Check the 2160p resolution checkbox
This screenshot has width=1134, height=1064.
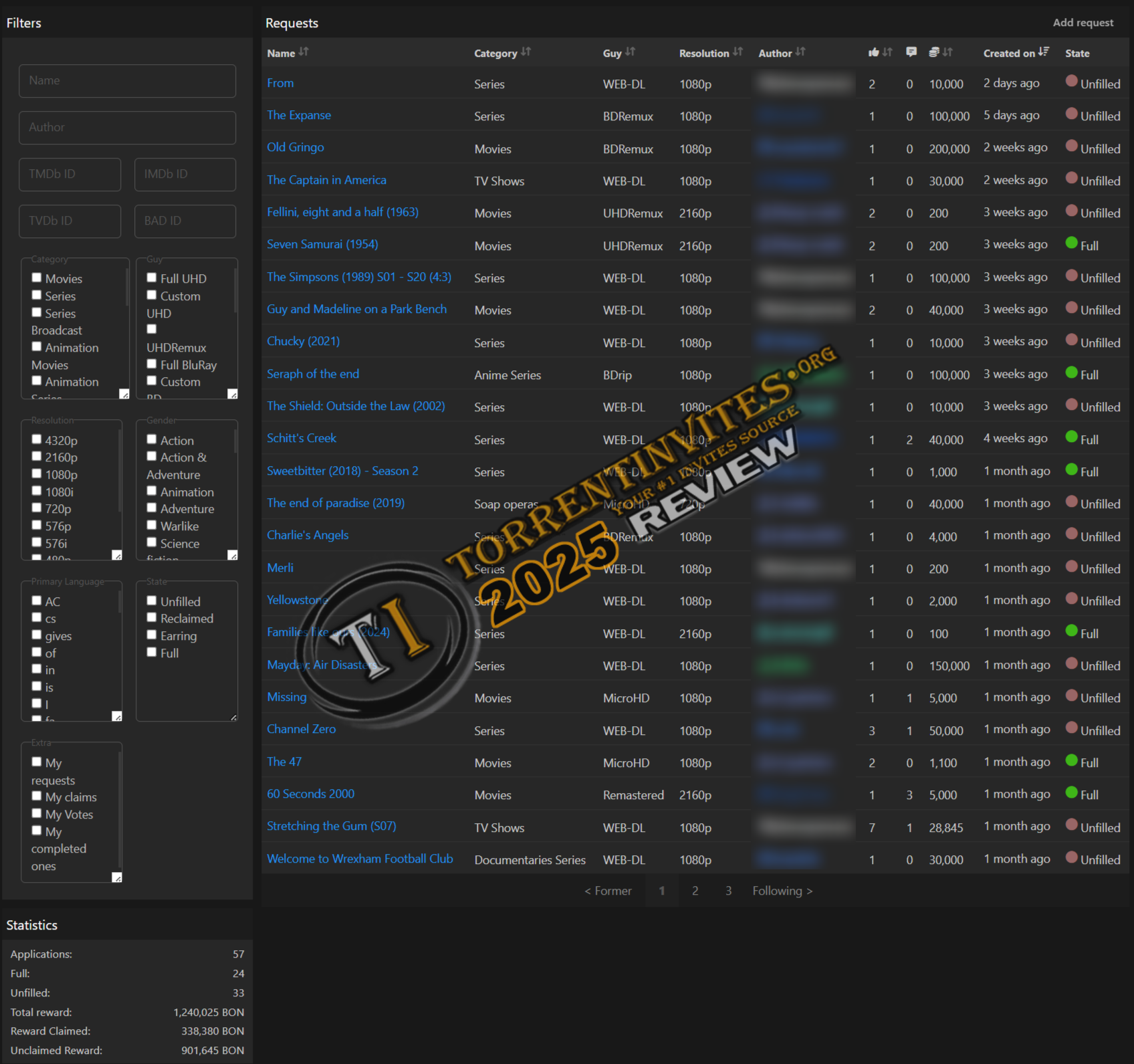coord(37,456)
